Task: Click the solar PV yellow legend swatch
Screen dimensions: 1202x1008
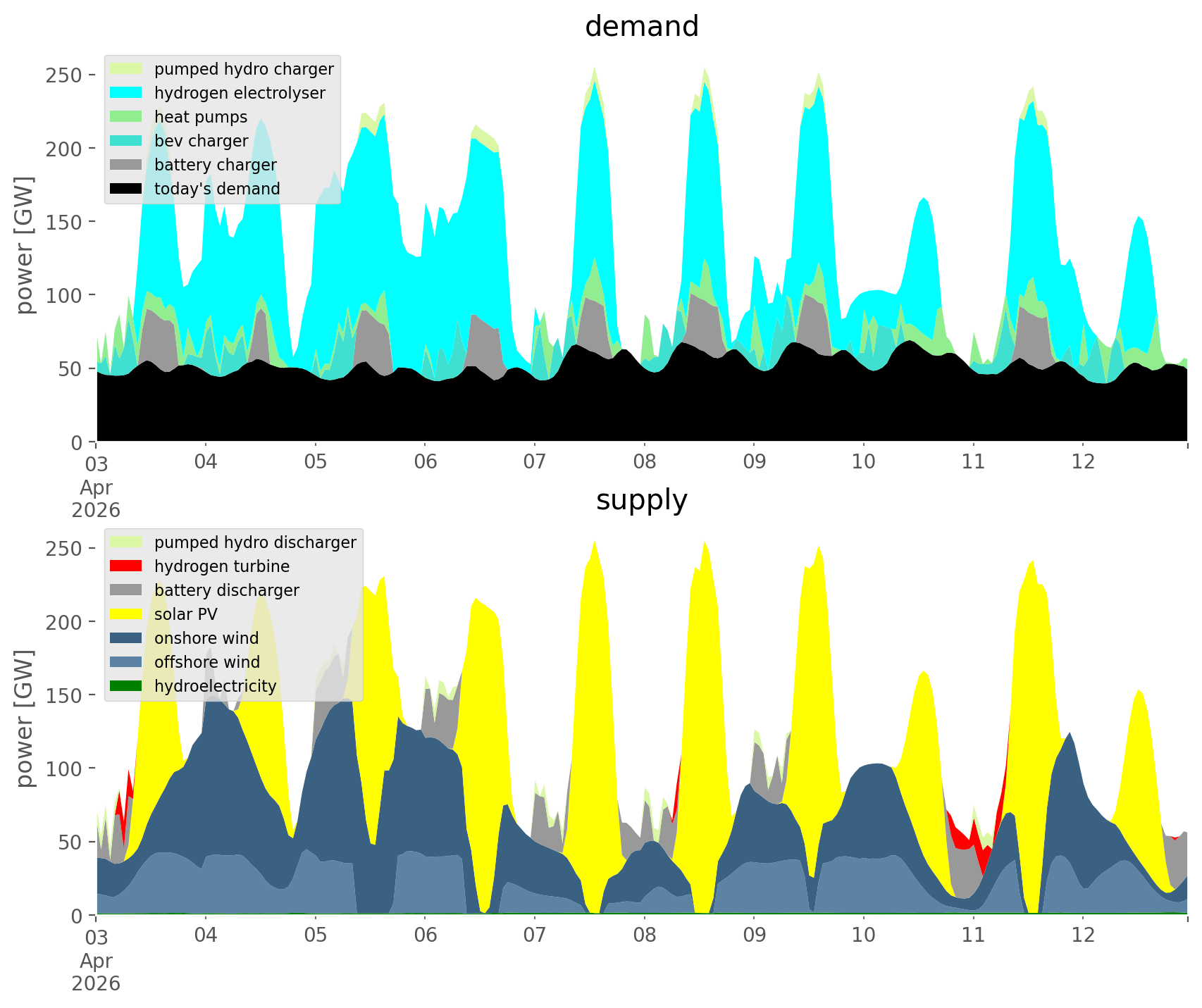Action: 126,614
